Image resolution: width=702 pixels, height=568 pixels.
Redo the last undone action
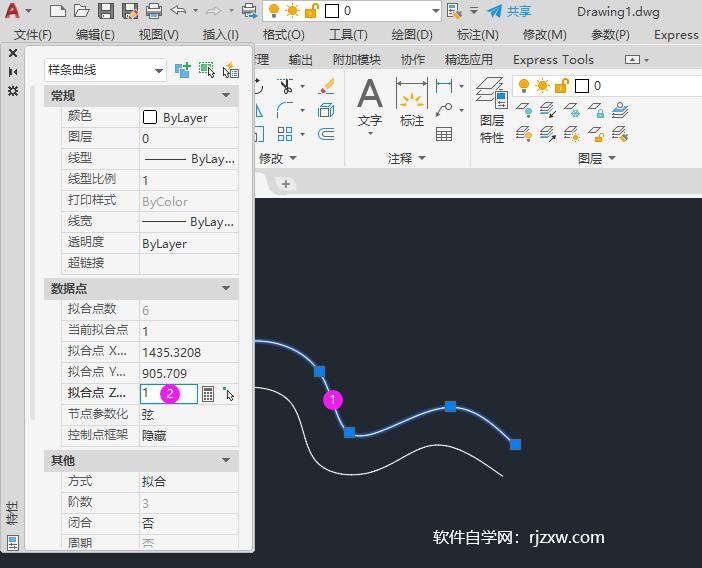(214, 11)
